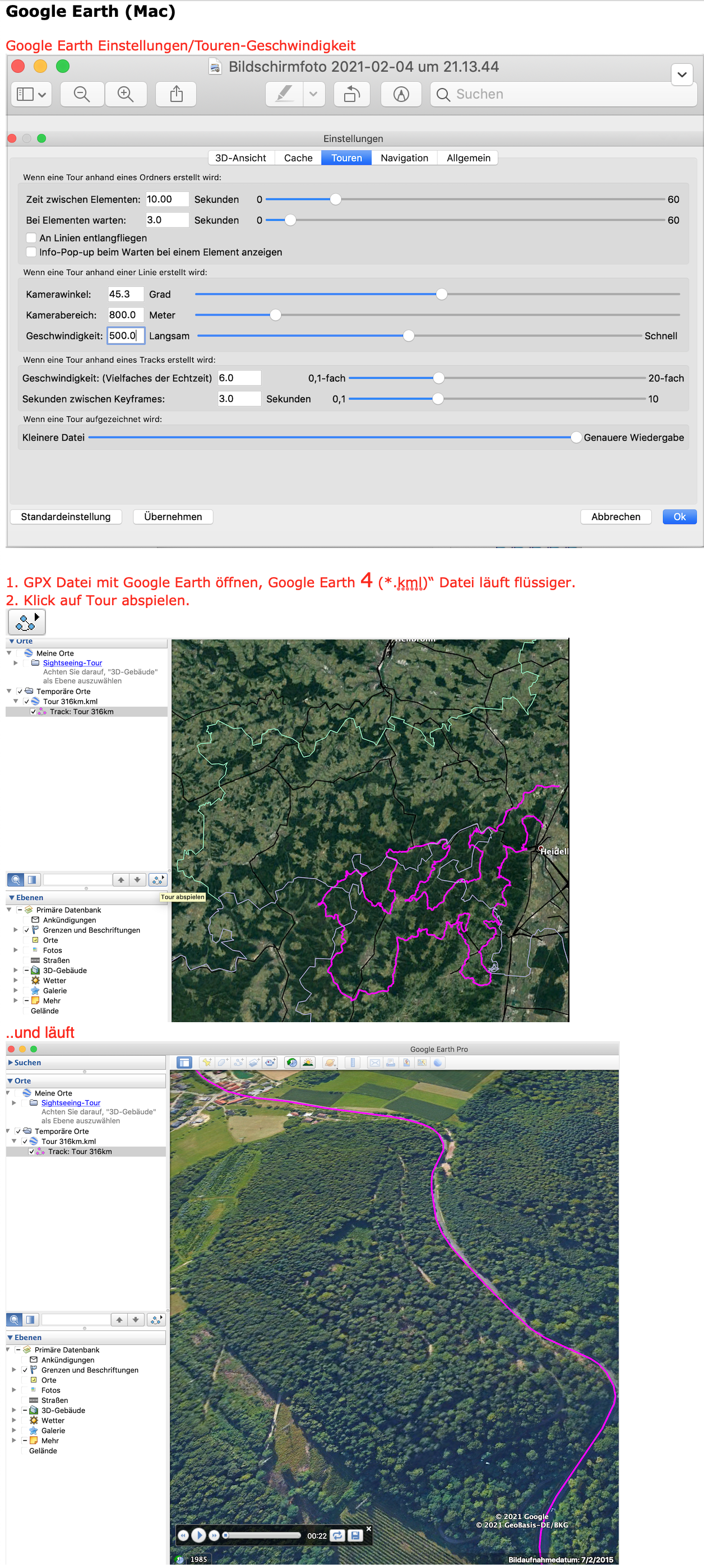Uncheck Temporäre Orte in Google Earth Pro window

(18, 1131)
